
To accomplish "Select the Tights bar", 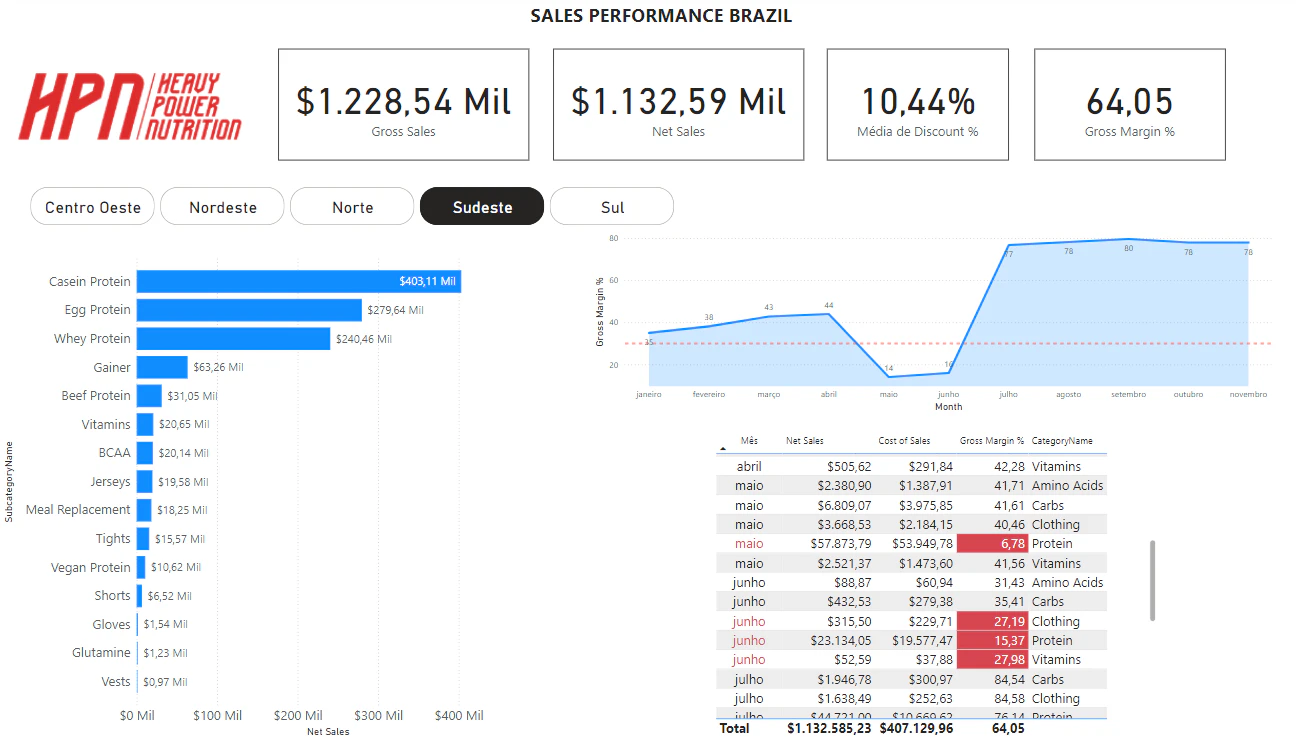I will 143,539.
